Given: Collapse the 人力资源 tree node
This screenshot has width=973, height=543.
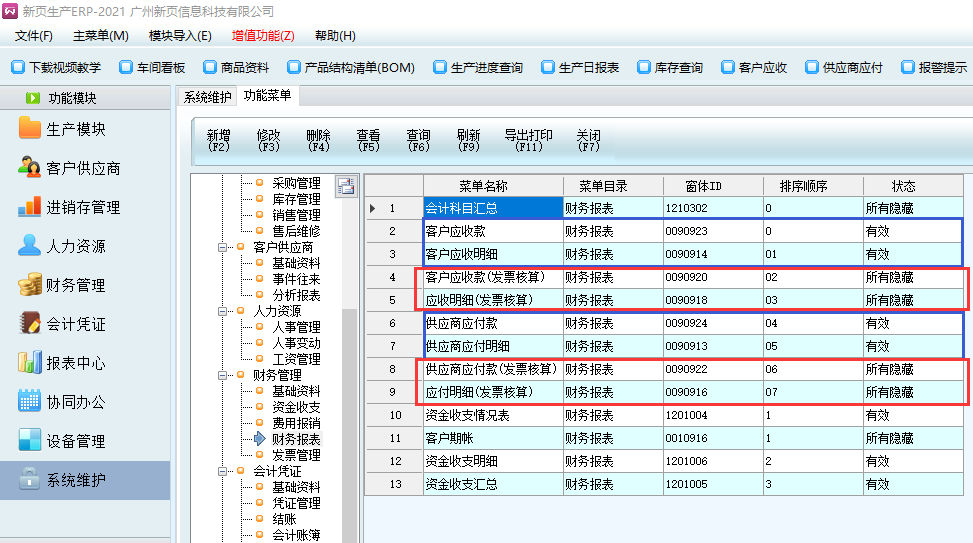Looking at the screenshot, I should (x=222, y=311).
